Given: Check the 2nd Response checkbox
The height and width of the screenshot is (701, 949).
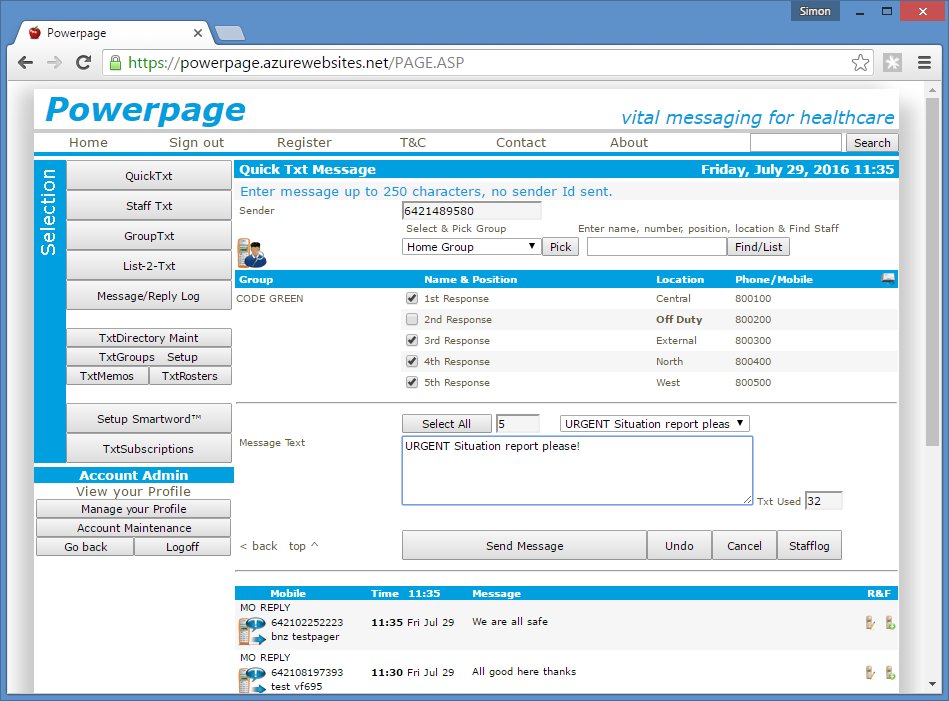Looking at the screenshot, I should (412, 320).
